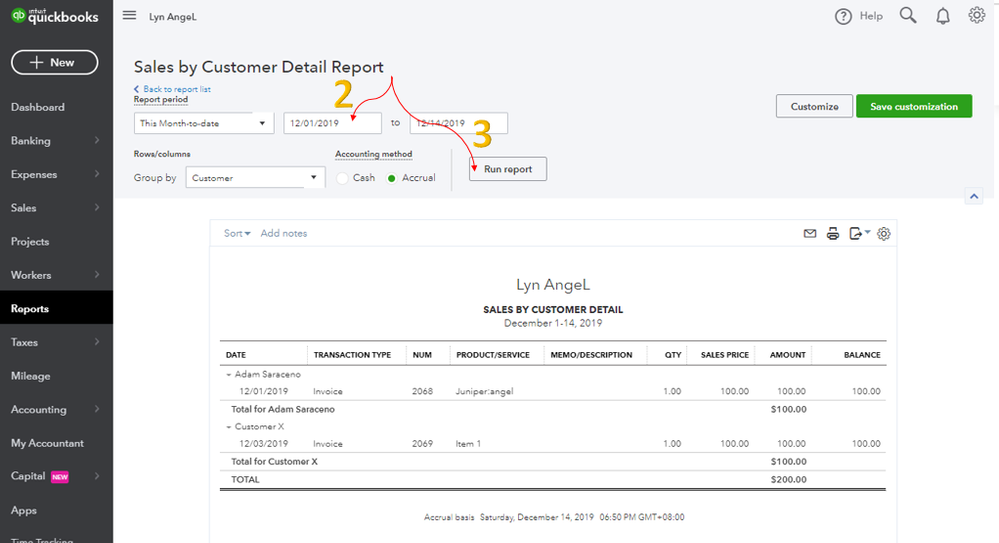Click the NUM column header
This screenshot has width=999, height=543.
coord(422,355)
